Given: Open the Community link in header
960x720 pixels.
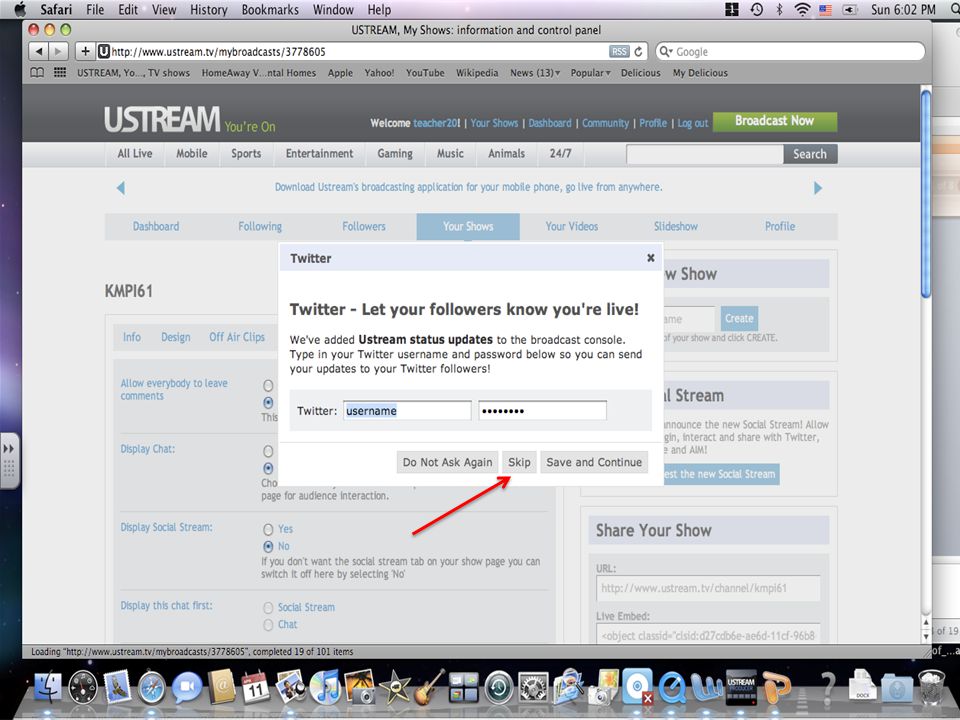Looking at the screenshot, I should coord(605,123).
